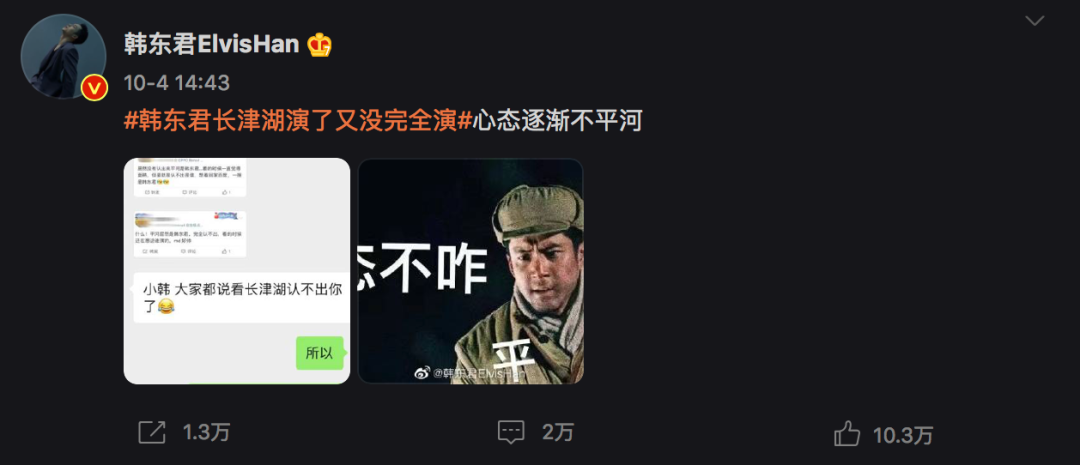This screenshot has width=1080, height=465.
Task: Like the post with thumbs-up icon
Action: point(847,434)
